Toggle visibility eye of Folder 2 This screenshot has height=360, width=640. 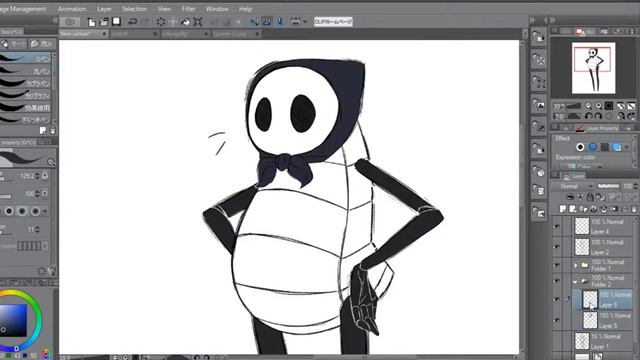tap(557, 281)
